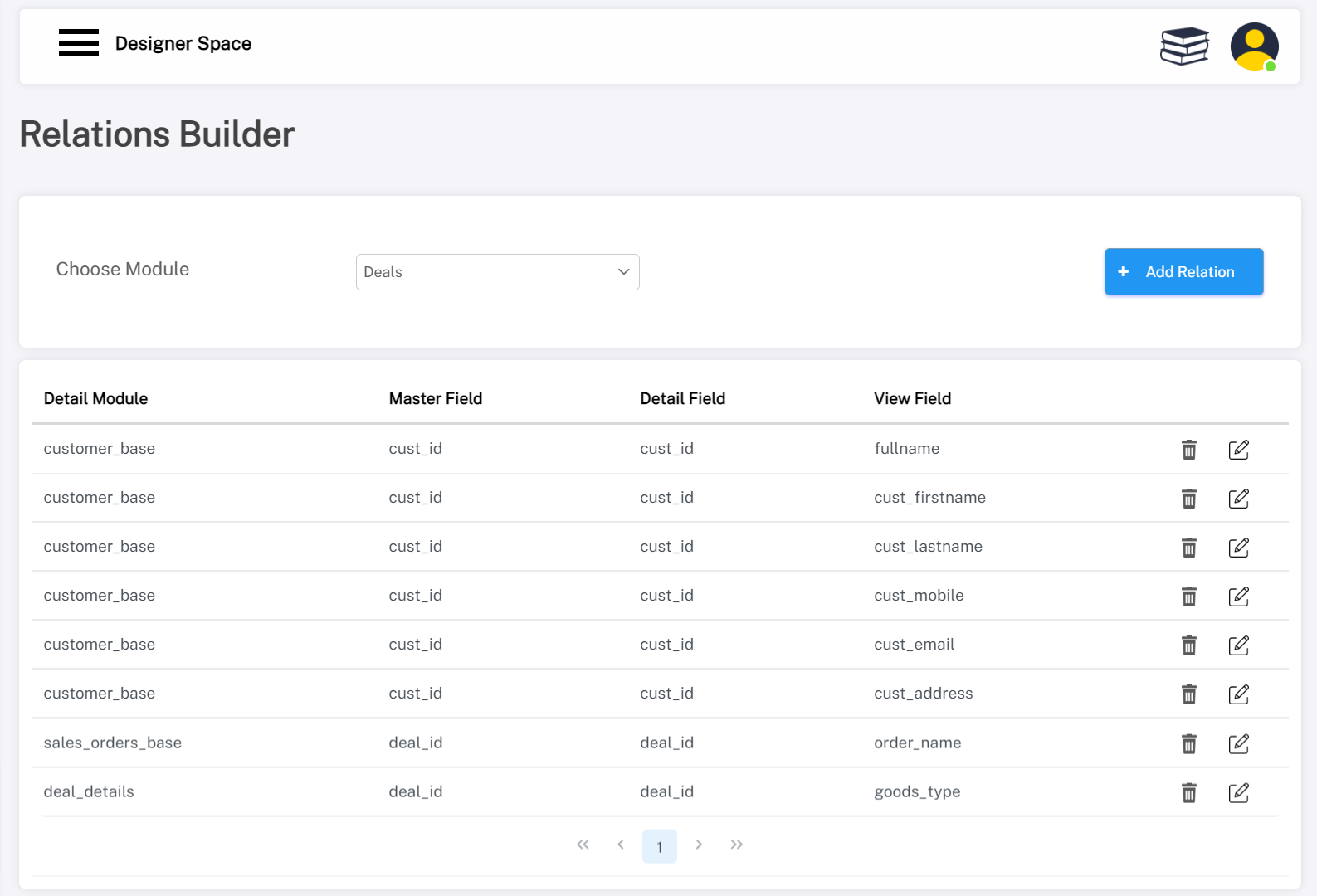The image size is (1317, 896).
Task: Go to the next page arrow
Action: point(699,845)
